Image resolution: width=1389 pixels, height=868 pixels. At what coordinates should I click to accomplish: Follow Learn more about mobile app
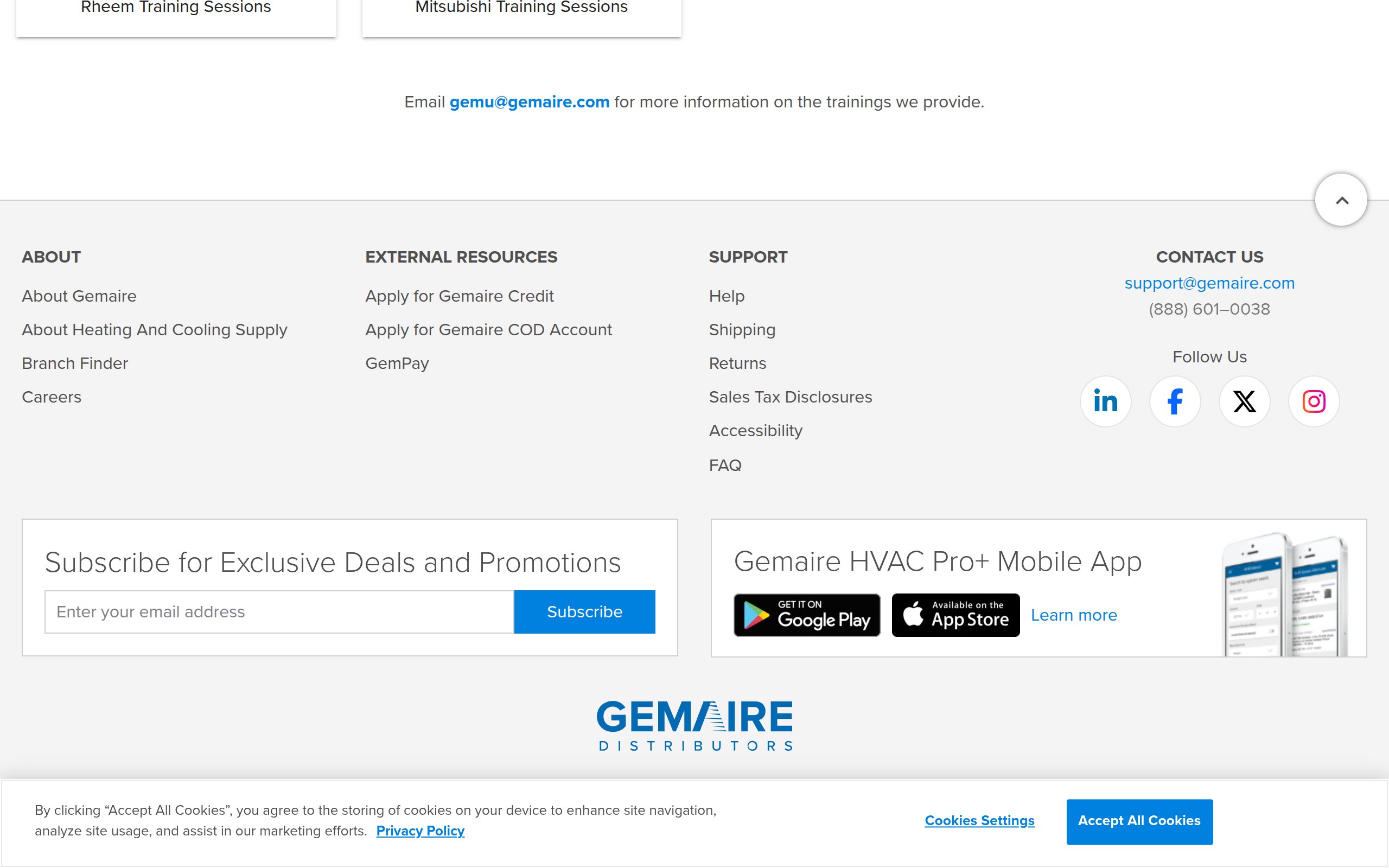point(1073,615)
